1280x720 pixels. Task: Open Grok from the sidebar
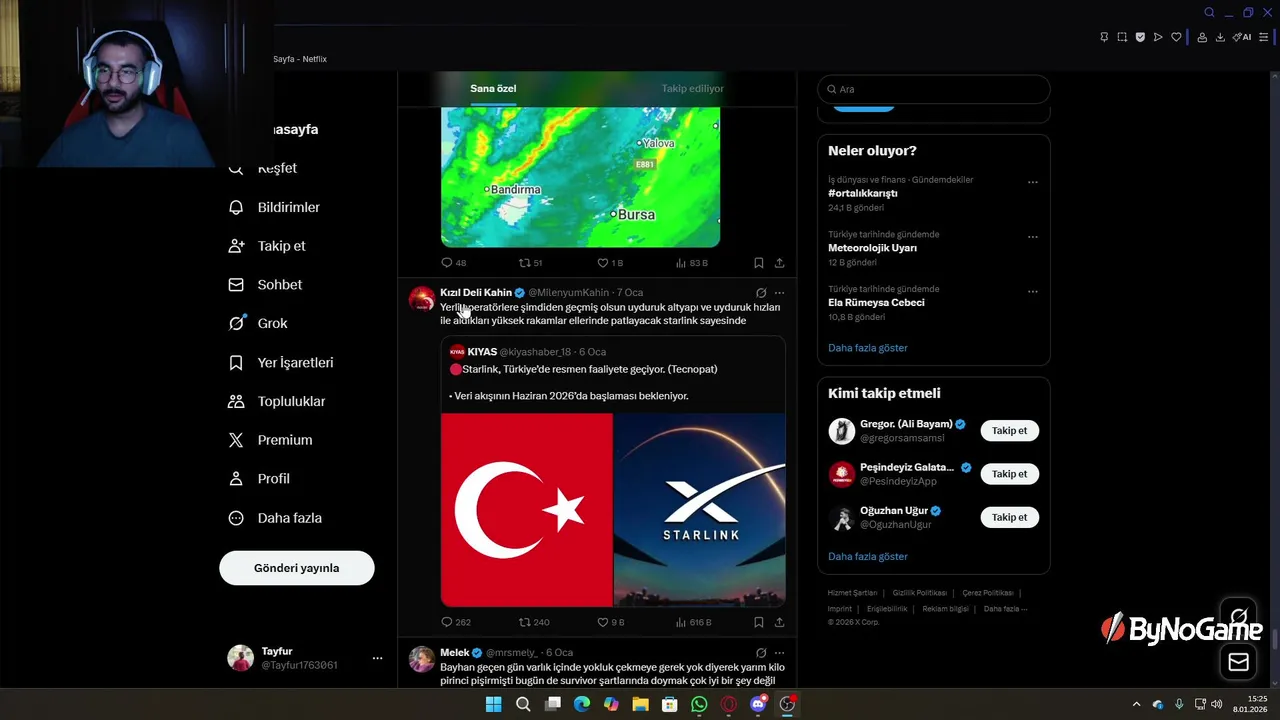pyautogui.click(x=258, y=324)
